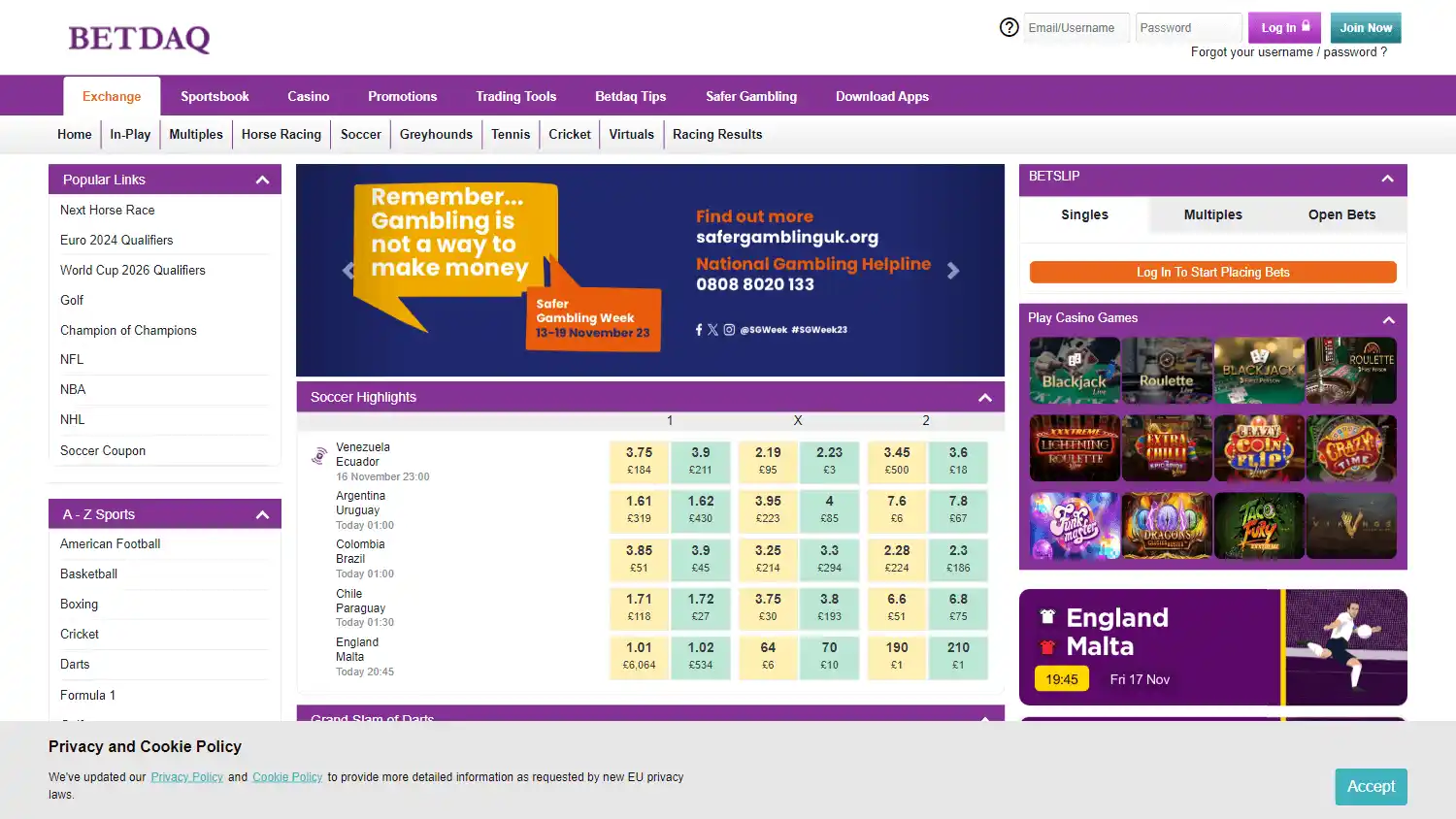Open Crazy Coin Flip game thumbnail
The height and width of the screenshot is (819, 1456).
coord(1259,447)
